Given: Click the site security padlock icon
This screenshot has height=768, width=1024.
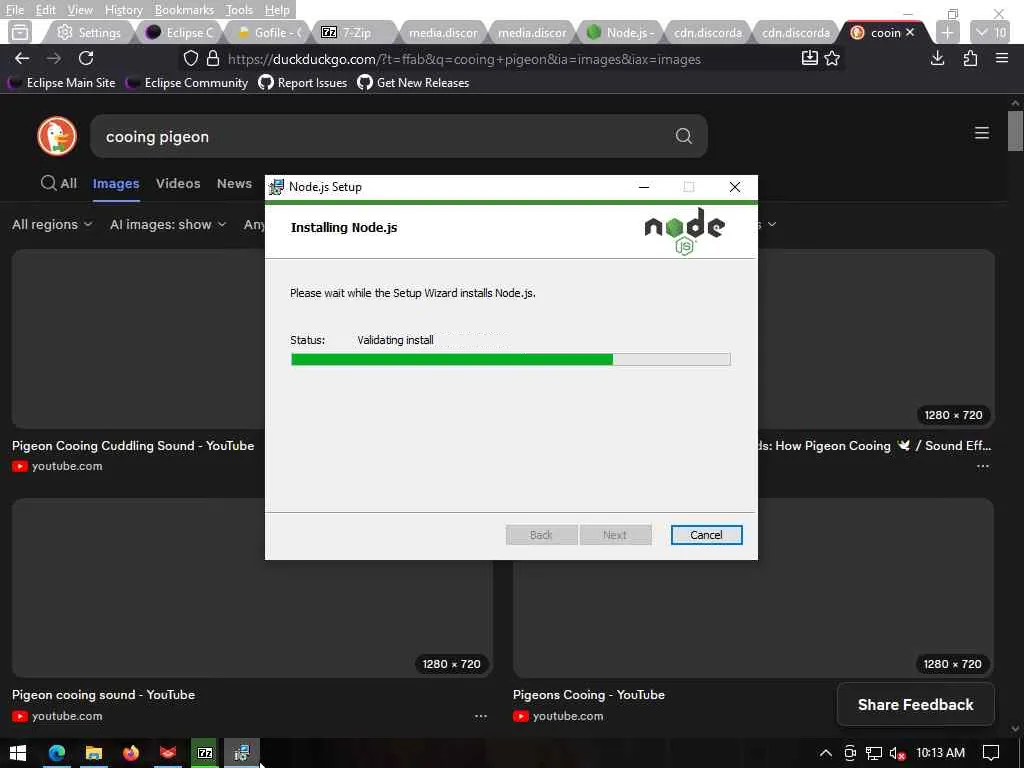Looking at the screenshot, I should coord(213,59).
